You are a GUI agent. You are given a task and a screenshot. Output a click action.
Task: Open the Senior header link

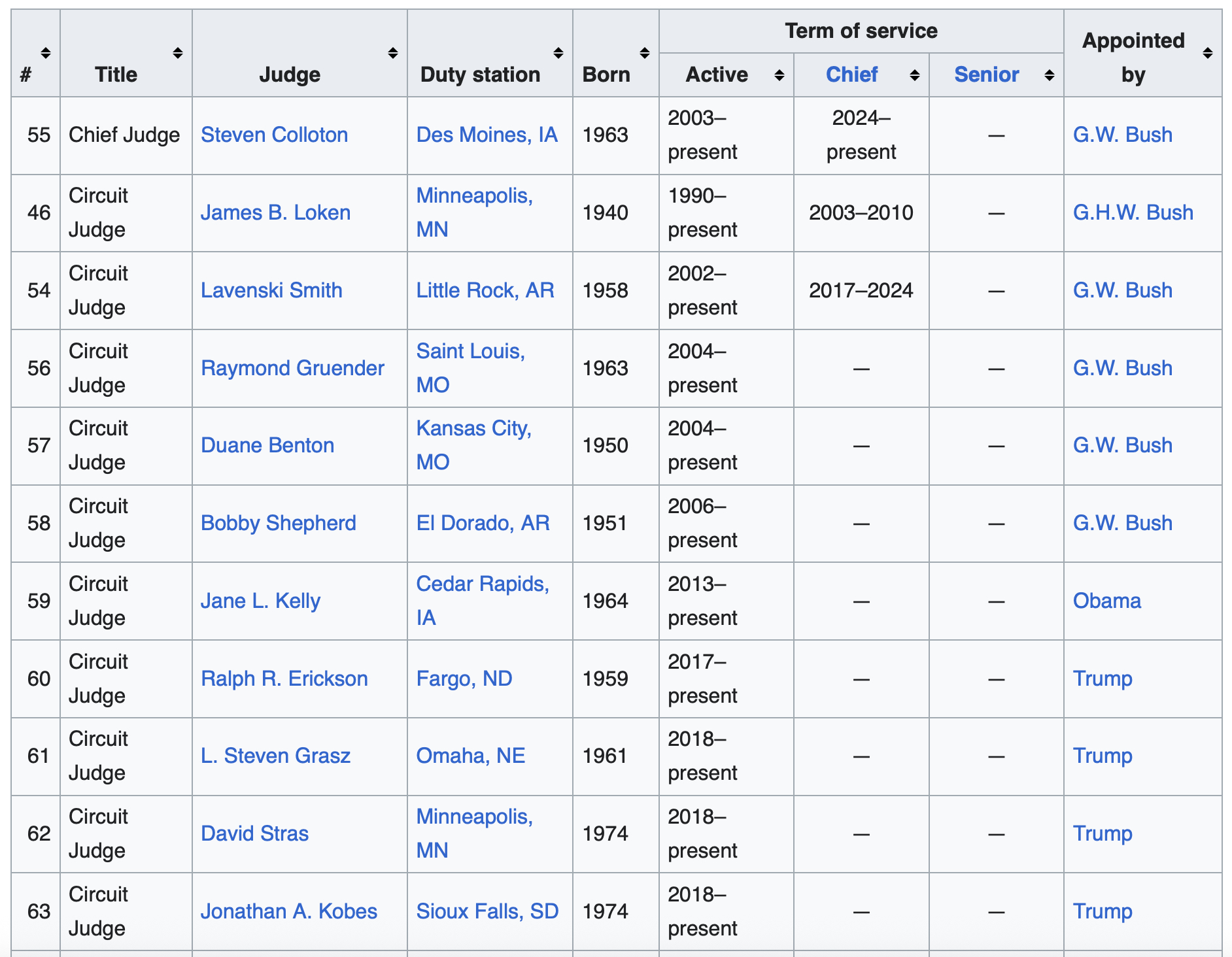(986, 75)
